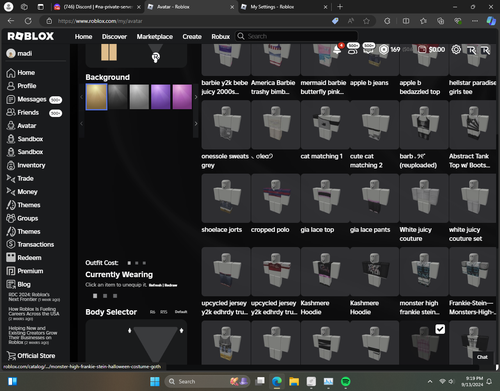500x391 pixels.
Task: Select the R6 body type option
Action: pyautogui.click(x=152, y=312)
